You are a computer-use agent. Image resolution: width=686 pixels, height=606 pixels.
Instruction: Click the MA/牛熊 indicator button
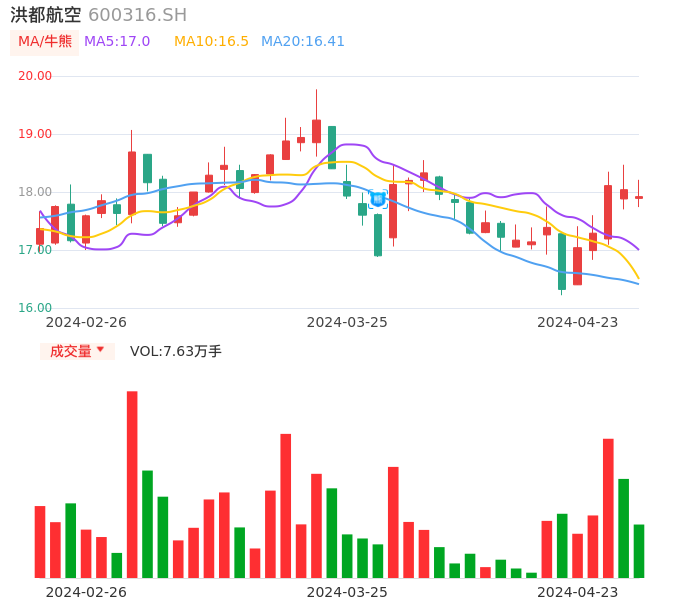(x=45, y=42)
